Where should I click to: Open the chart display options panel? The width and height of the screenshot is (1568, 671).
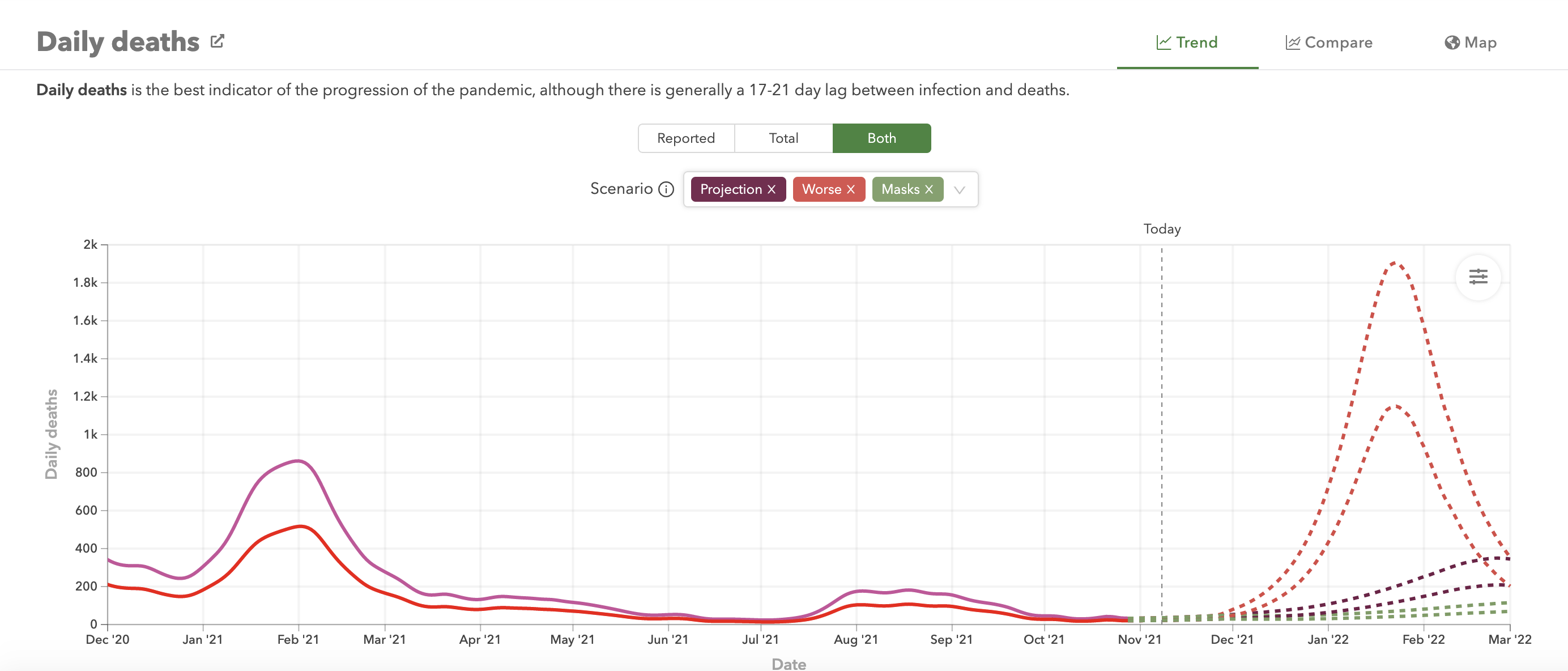pos(1479,277)
